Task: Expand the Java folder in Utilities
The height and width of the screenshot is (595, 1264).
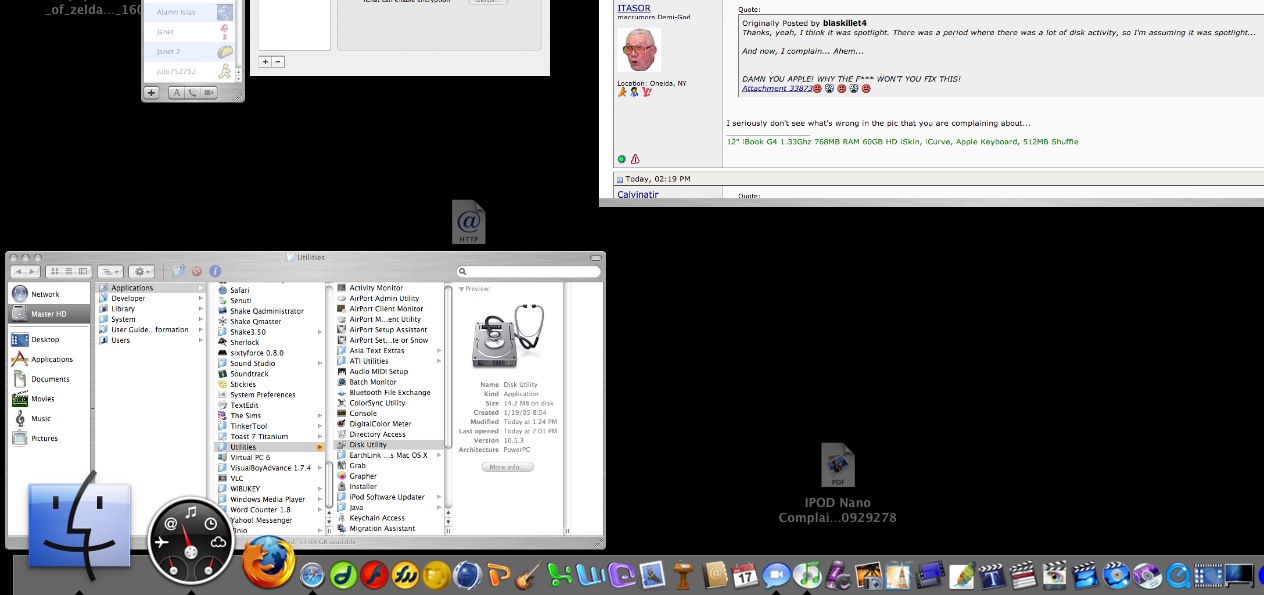Action: point(440,507)
